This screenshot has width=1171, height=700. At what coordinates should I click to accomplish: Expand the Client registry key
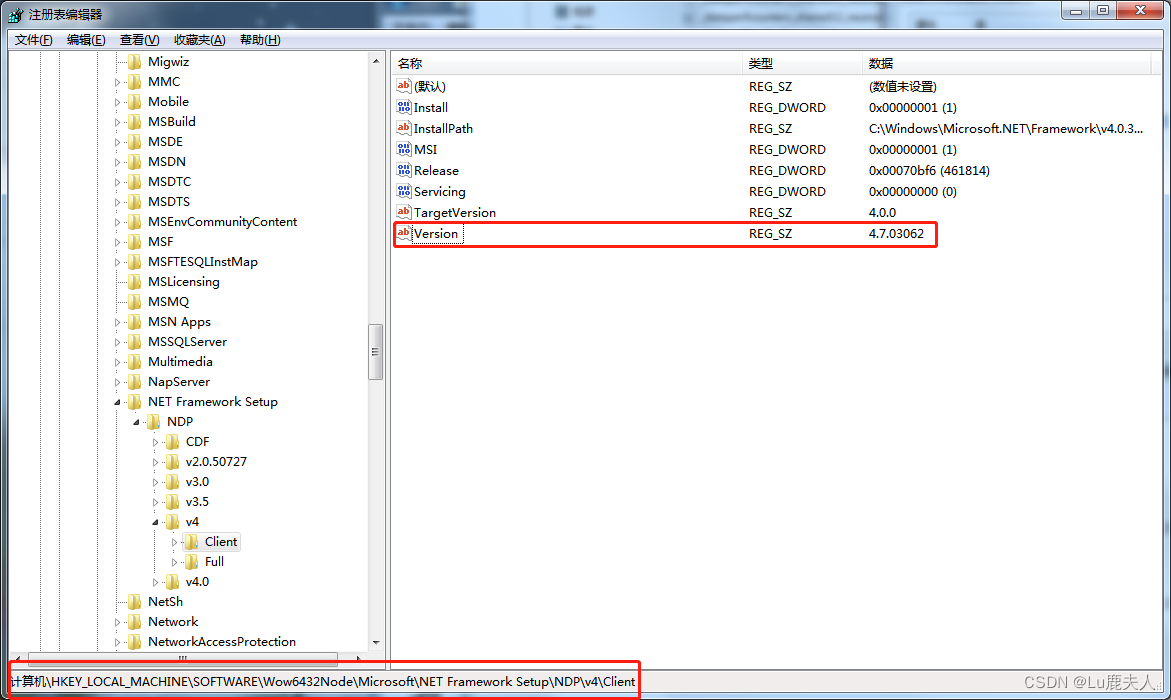pyautogui.click(x=173, y=541)
